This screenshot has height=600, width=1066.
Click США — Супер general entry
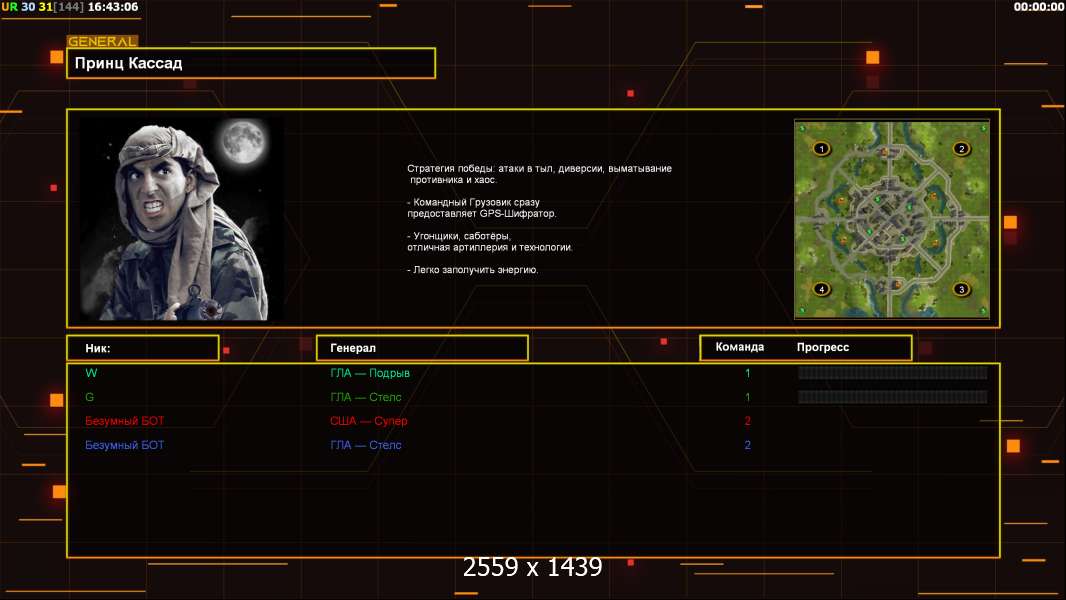[368, 421]
